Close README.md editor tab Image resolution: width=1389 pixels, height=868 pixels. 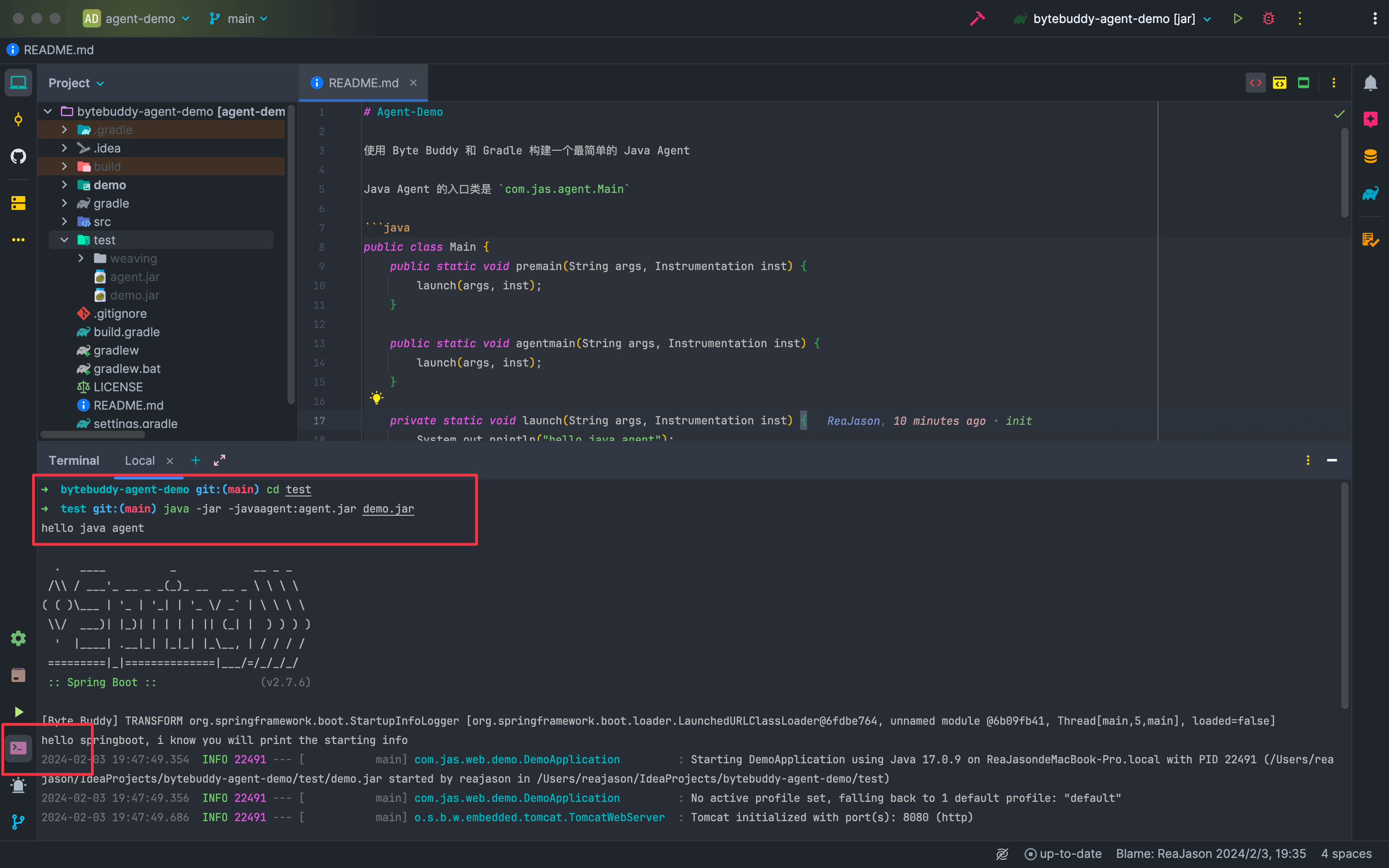[x=413, y=83]
